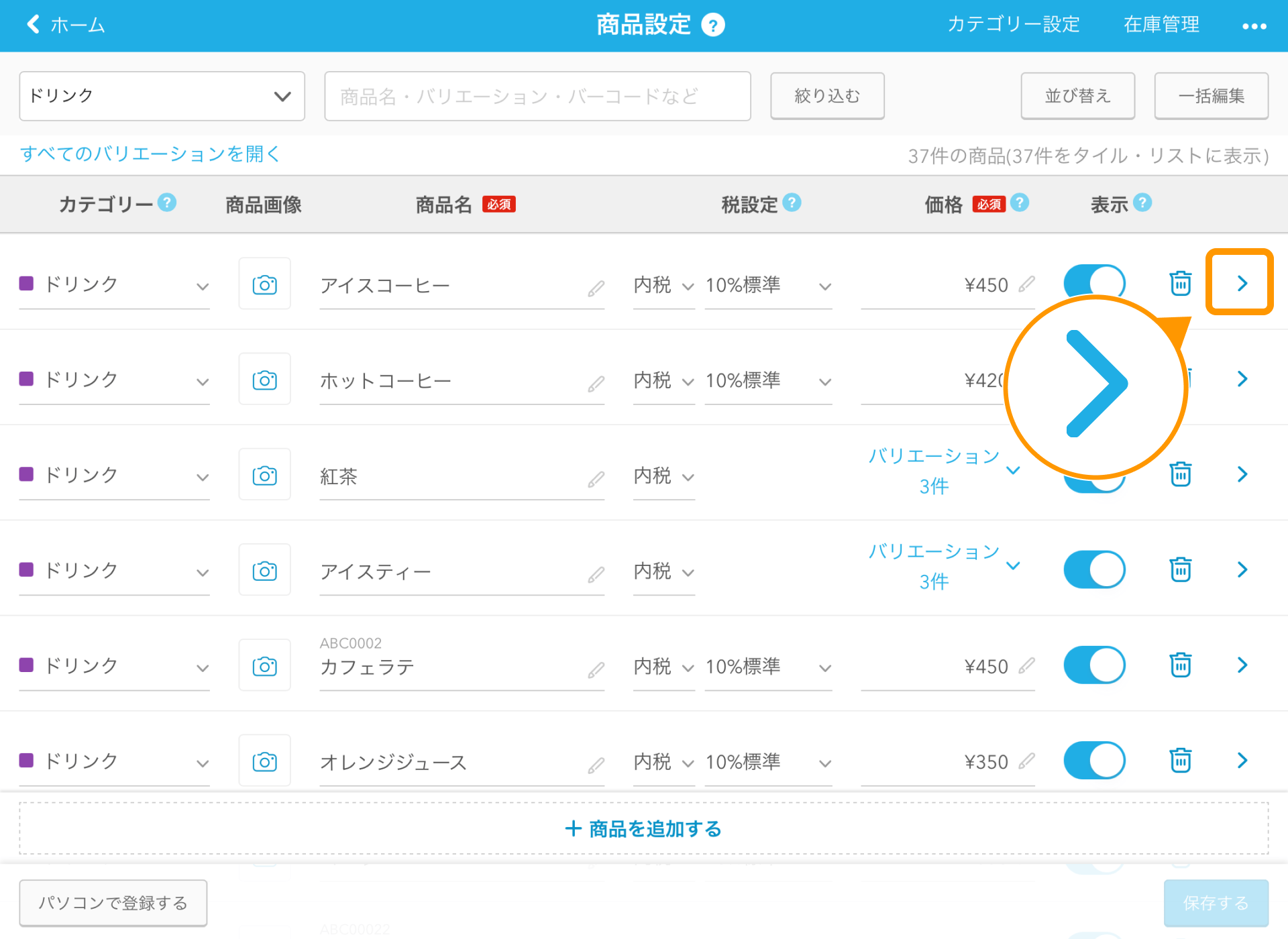
Task: Delete アイスティー with the trash icon
Action: pyautogui.click(x=1181, y=569)
